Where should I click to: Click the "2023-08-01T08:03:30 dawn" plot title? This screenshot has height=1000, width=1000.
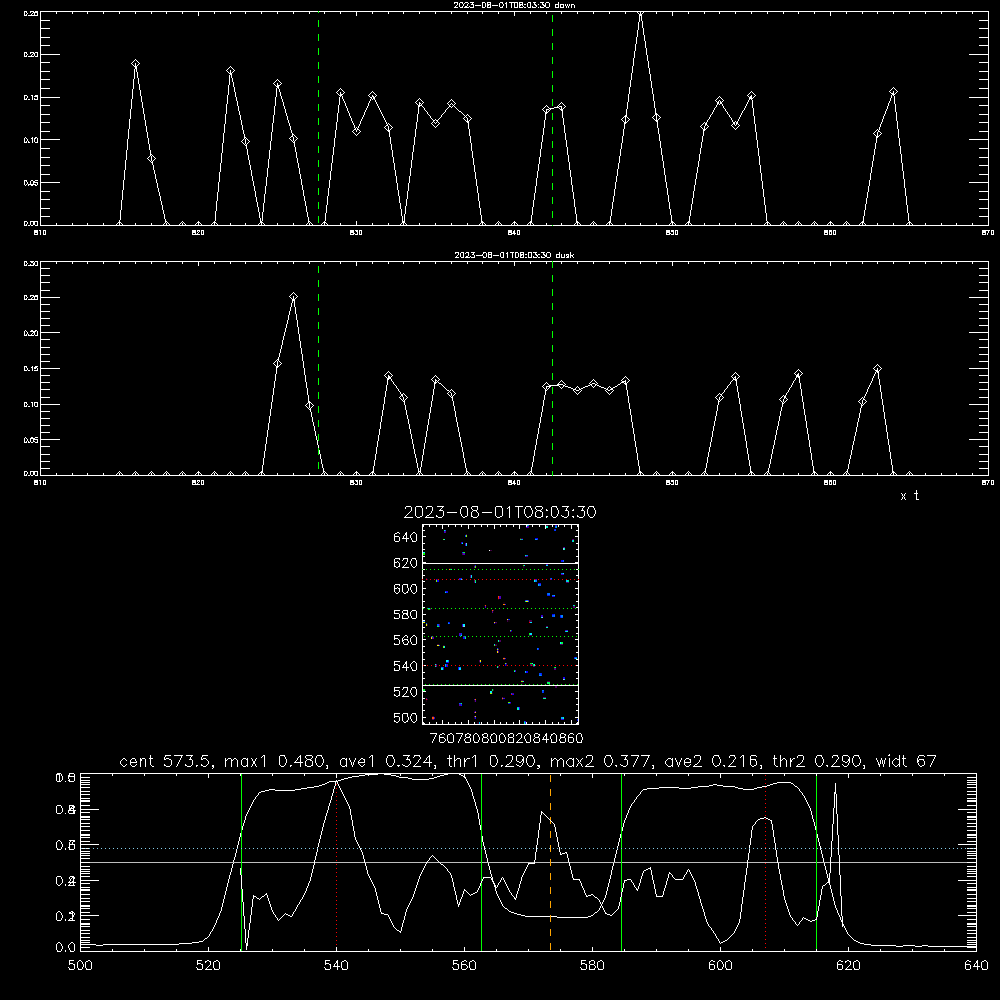(514, 5)
